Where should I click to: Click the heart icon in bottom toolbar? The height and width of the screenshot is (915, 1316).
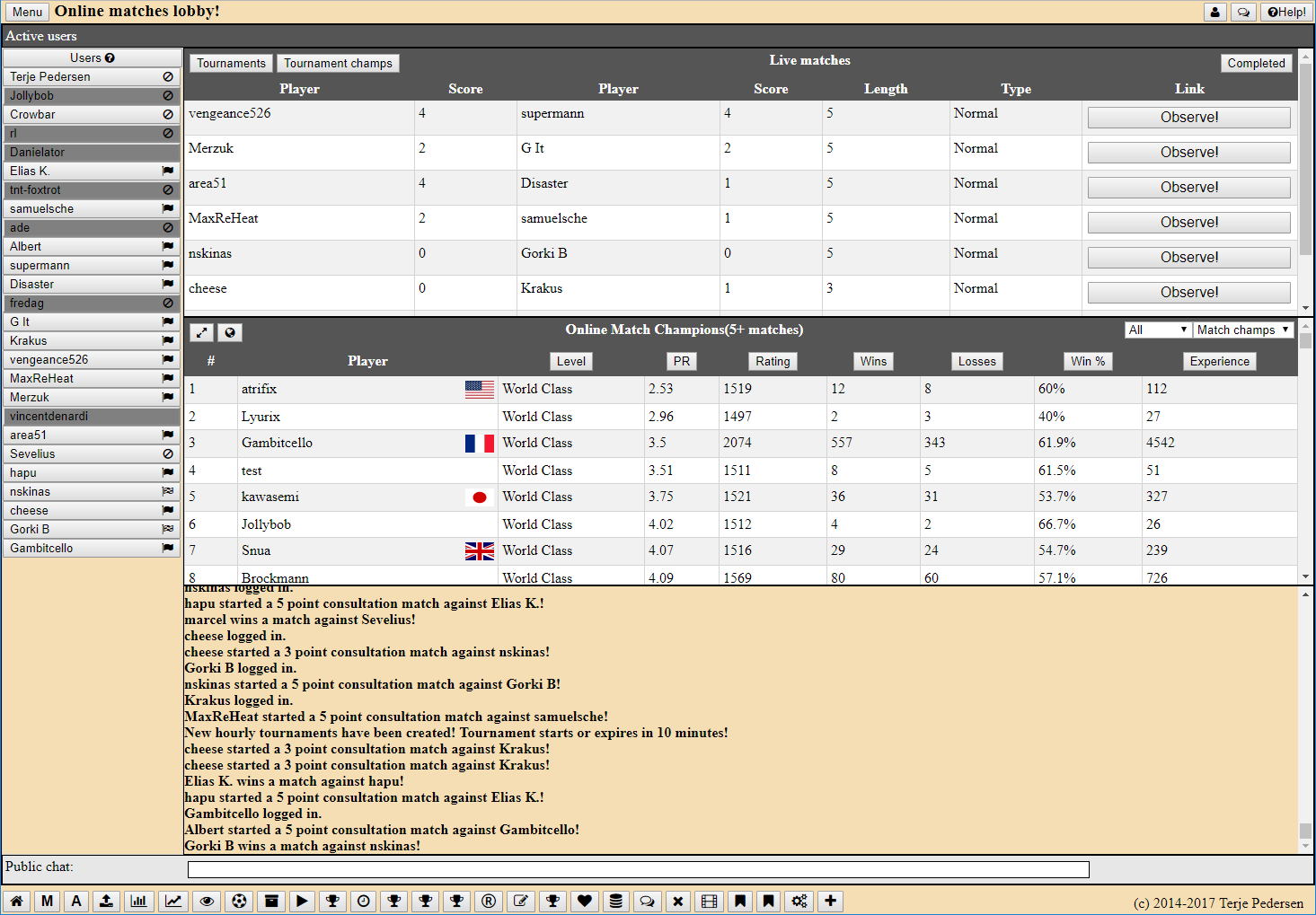point(585,902)
